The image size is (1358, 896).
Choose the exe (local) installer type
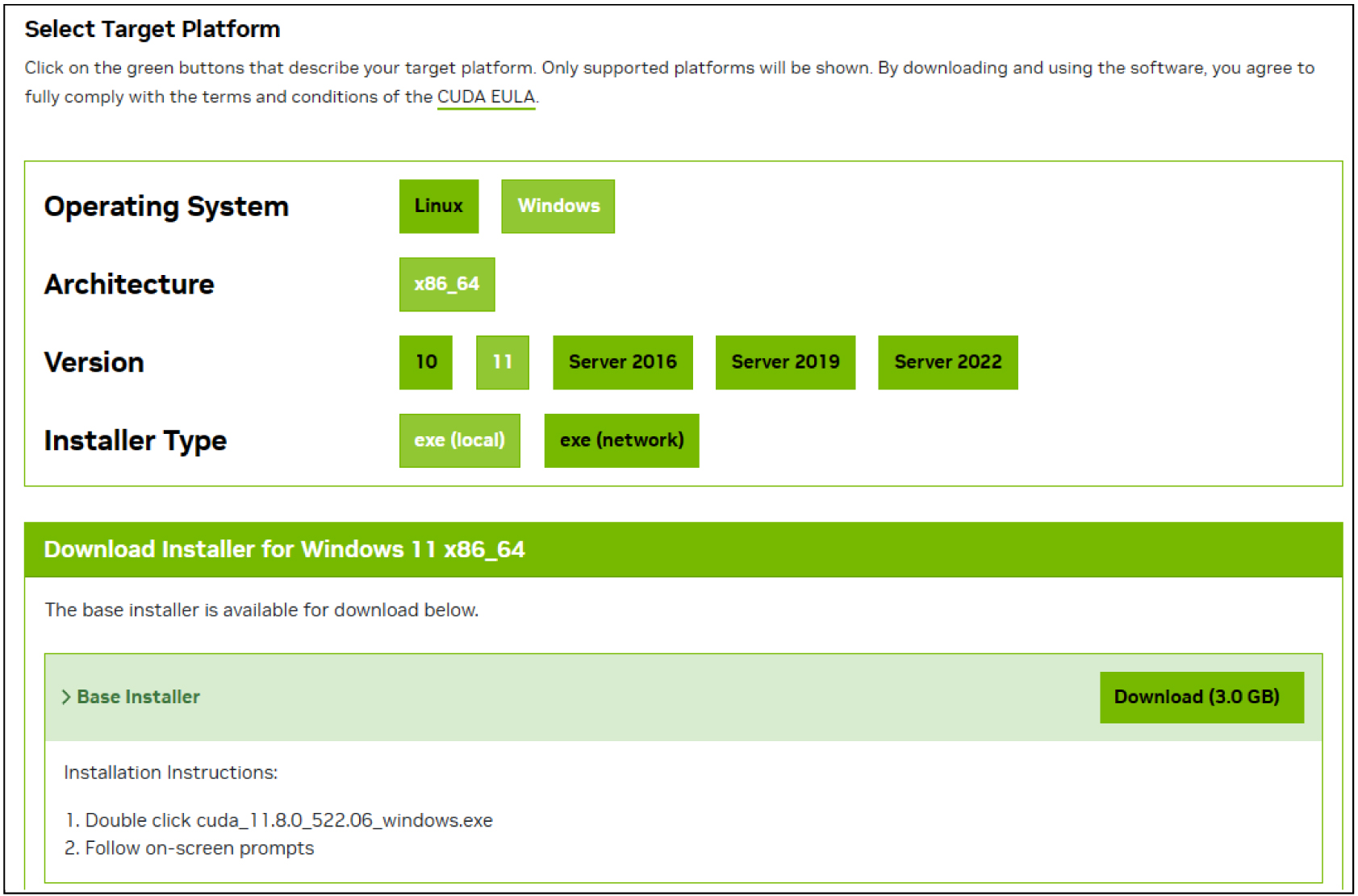coord(460,440)
